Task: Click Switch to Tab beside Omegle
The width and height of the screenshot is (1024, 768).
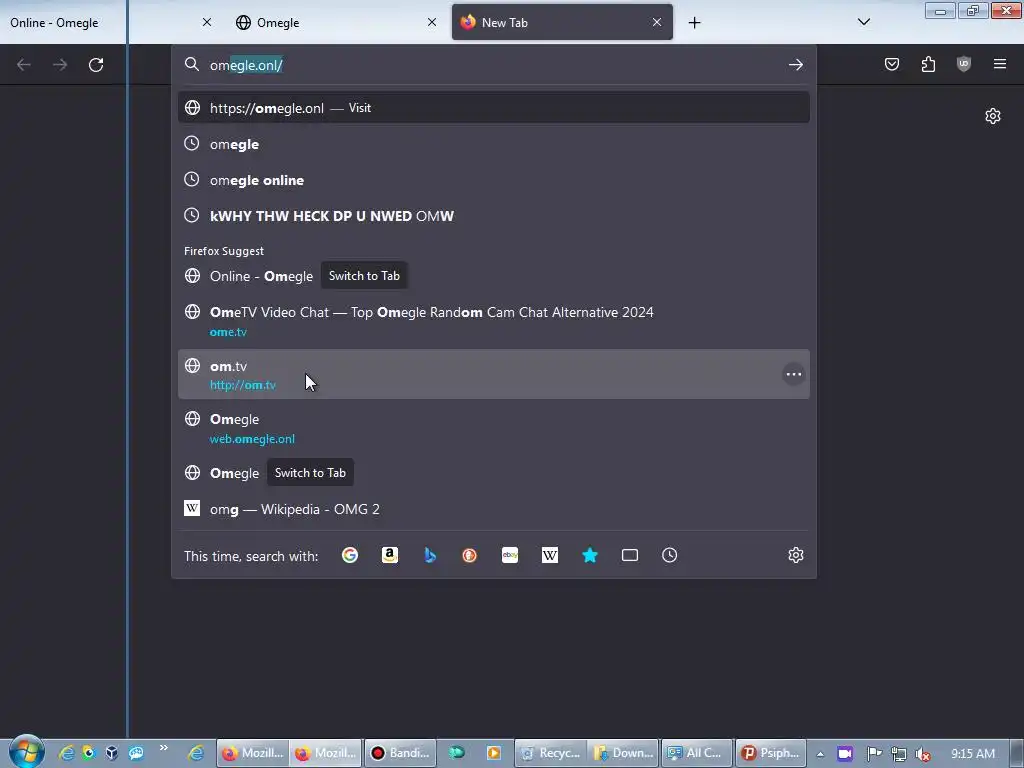Action: pos(310,473)
